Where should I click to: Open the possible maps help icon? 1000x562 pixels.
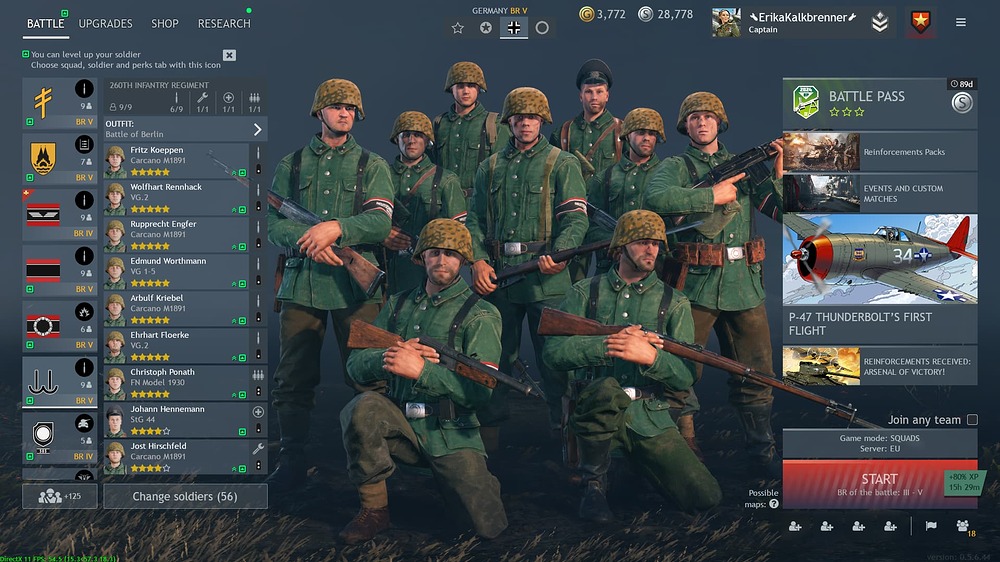(774, 504)
